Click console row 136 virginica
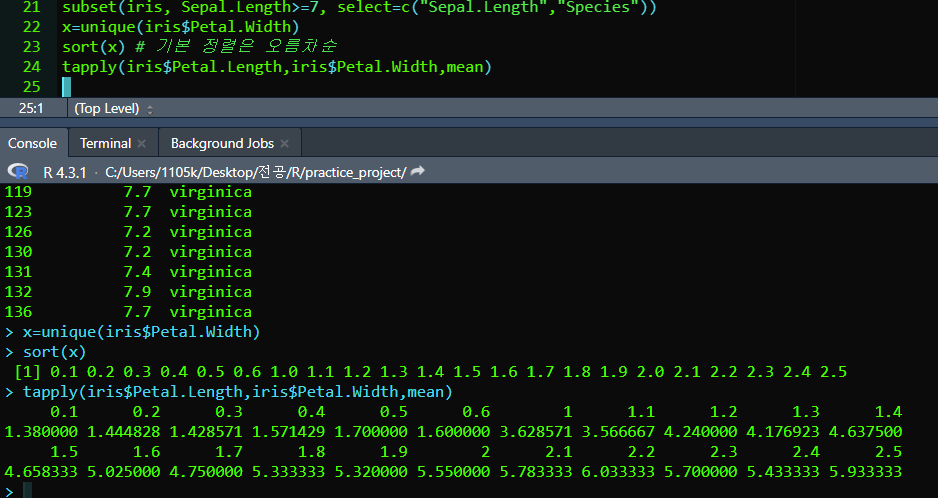938x498 pixels. [128, 312]
